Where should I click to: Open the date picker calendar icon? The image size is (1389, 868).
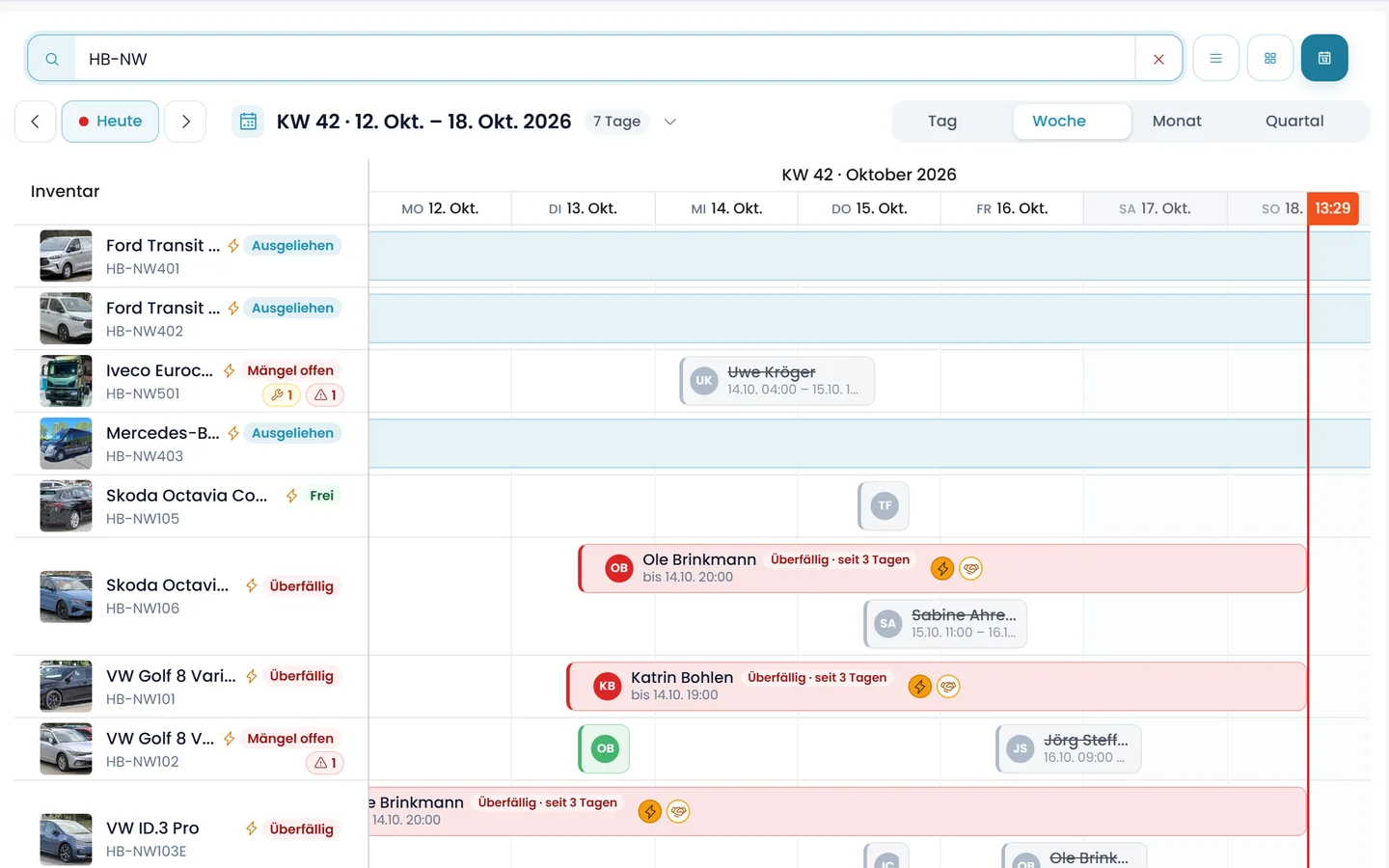pyautogui.click(x=248, y=122)
